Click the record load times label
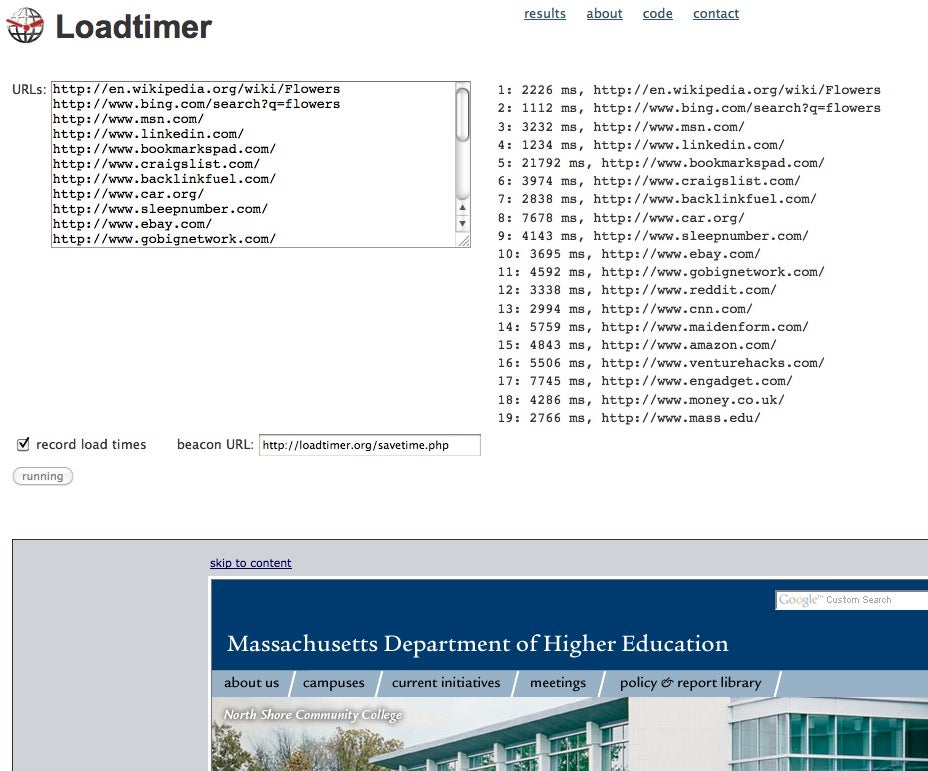 pyautogui.click(x=91, y=444)
